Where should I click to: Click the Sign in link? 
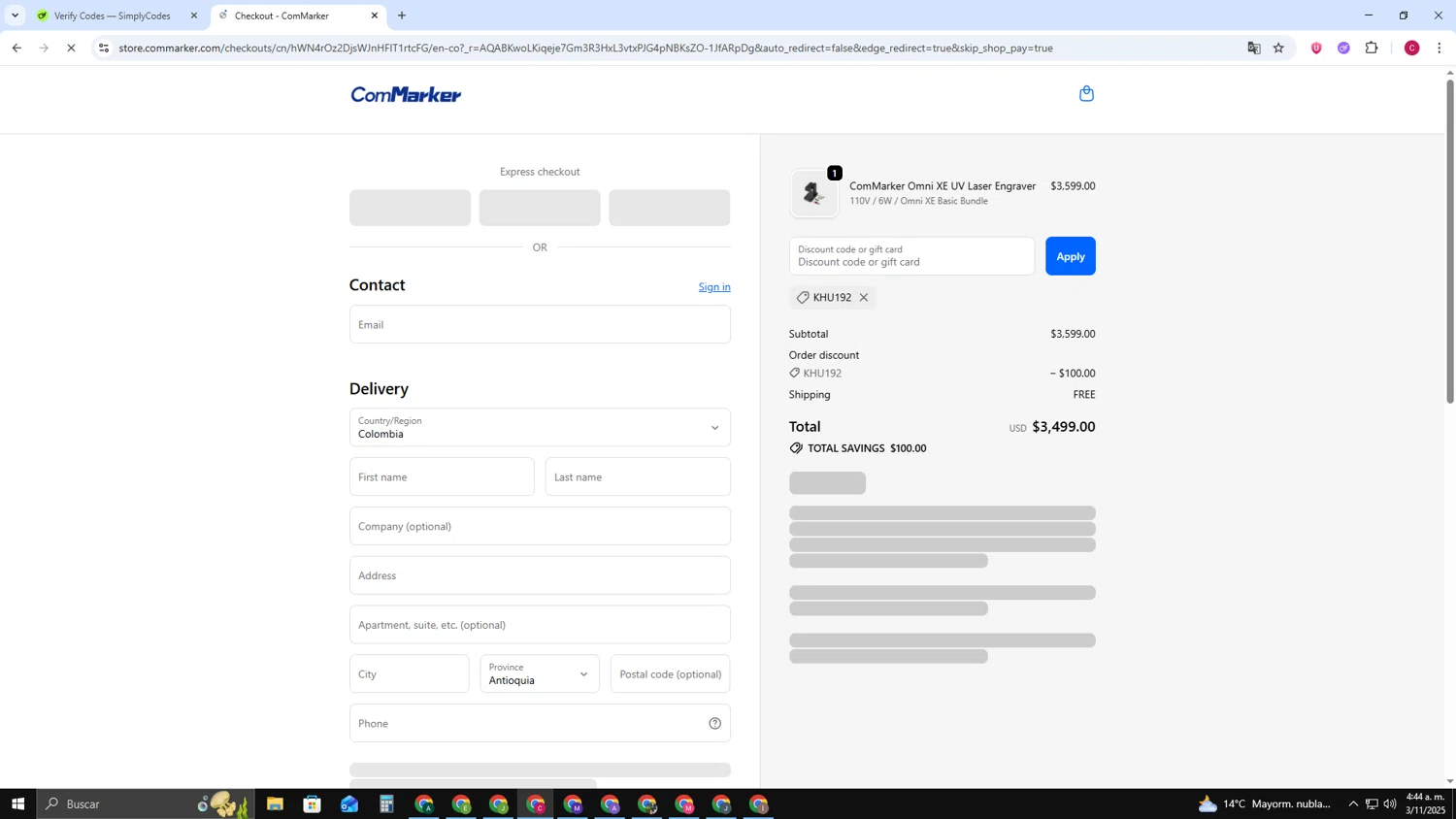(x=714, y=287)
